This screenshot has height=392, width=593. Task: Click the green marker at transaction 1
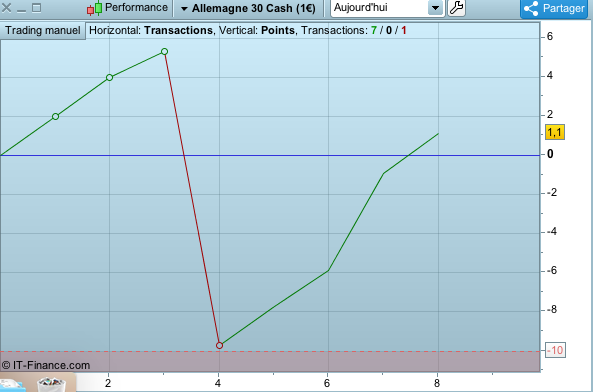(55, 116)
